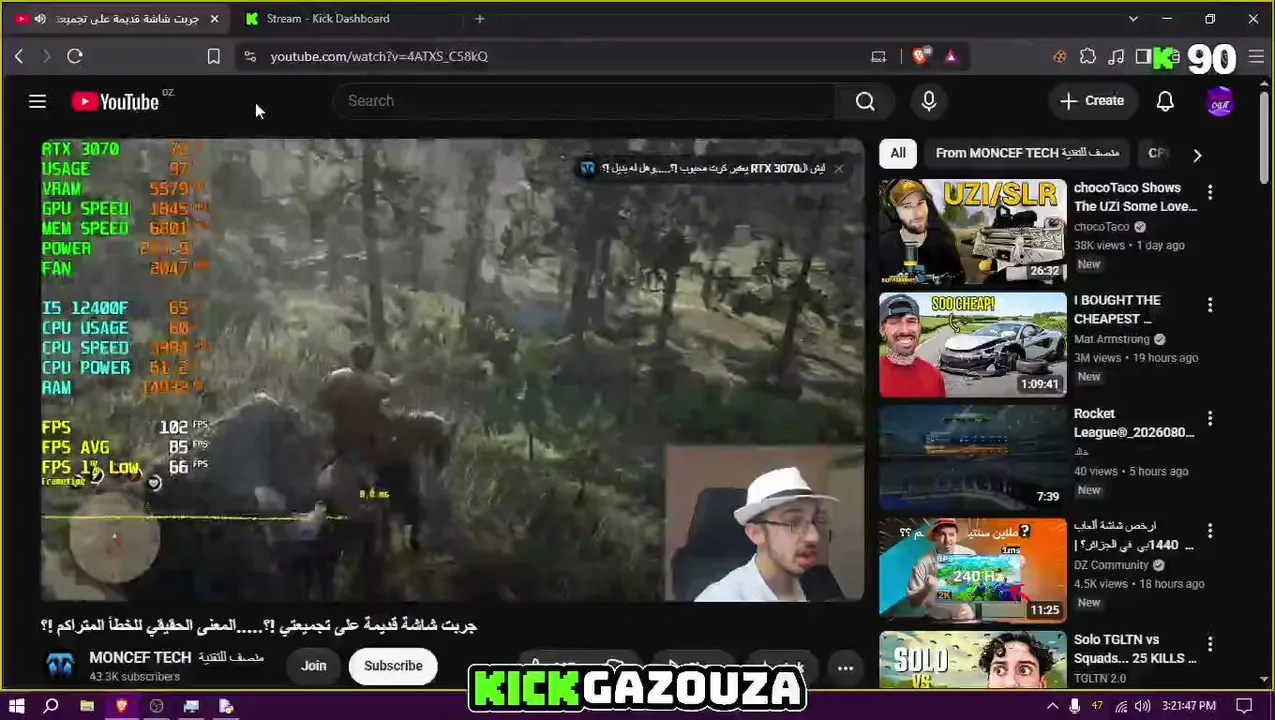
Task: Open chocoTaco channel link
Action: click(x=1102, y=227)
